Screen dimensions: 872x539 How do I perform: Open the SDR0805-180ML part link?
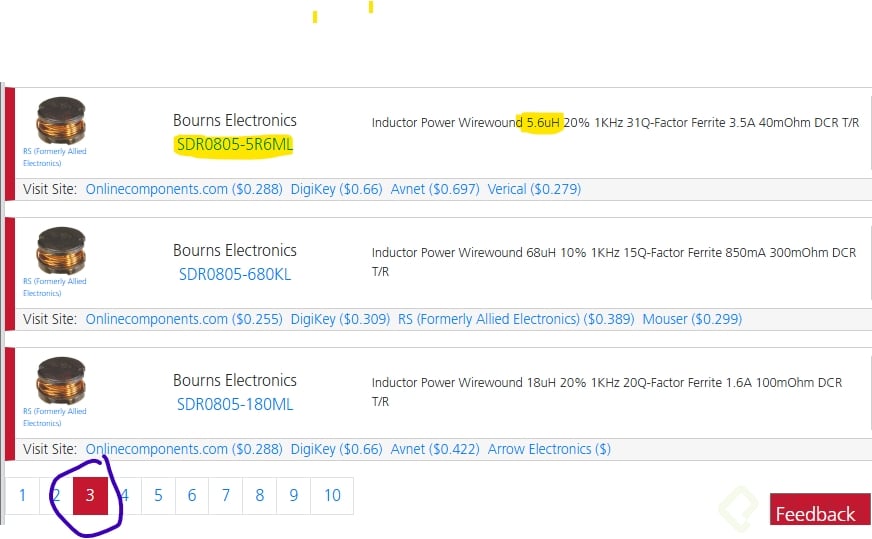[235, 404]
